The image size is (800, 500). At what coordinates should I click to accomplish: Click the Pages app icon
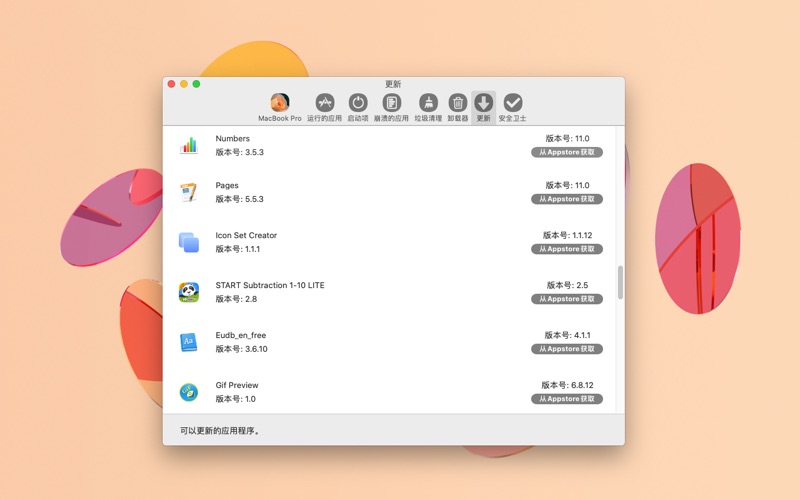(x=188, y=192)
